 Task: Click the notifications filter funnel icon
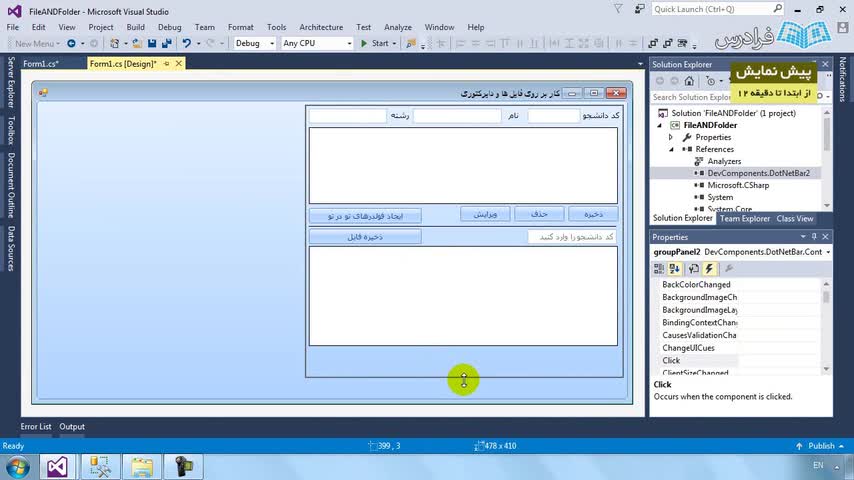(618, 9)
